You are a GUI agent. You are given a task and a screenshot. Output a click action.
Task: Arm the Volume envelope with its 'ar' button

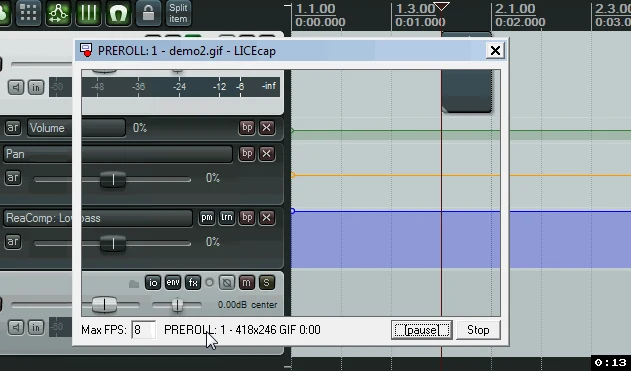pyautogui.click(x=12, y=128)
